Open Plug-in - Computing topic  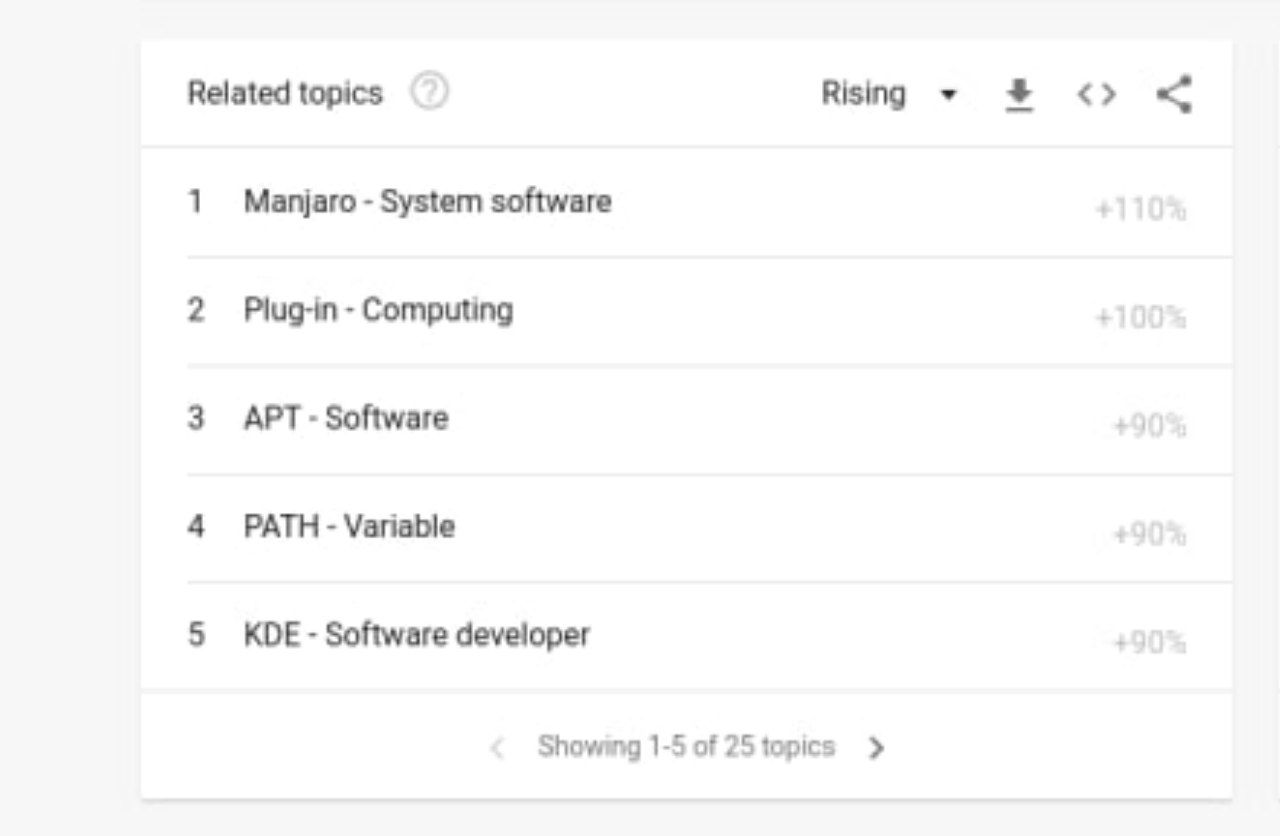[x=378, y=310]
